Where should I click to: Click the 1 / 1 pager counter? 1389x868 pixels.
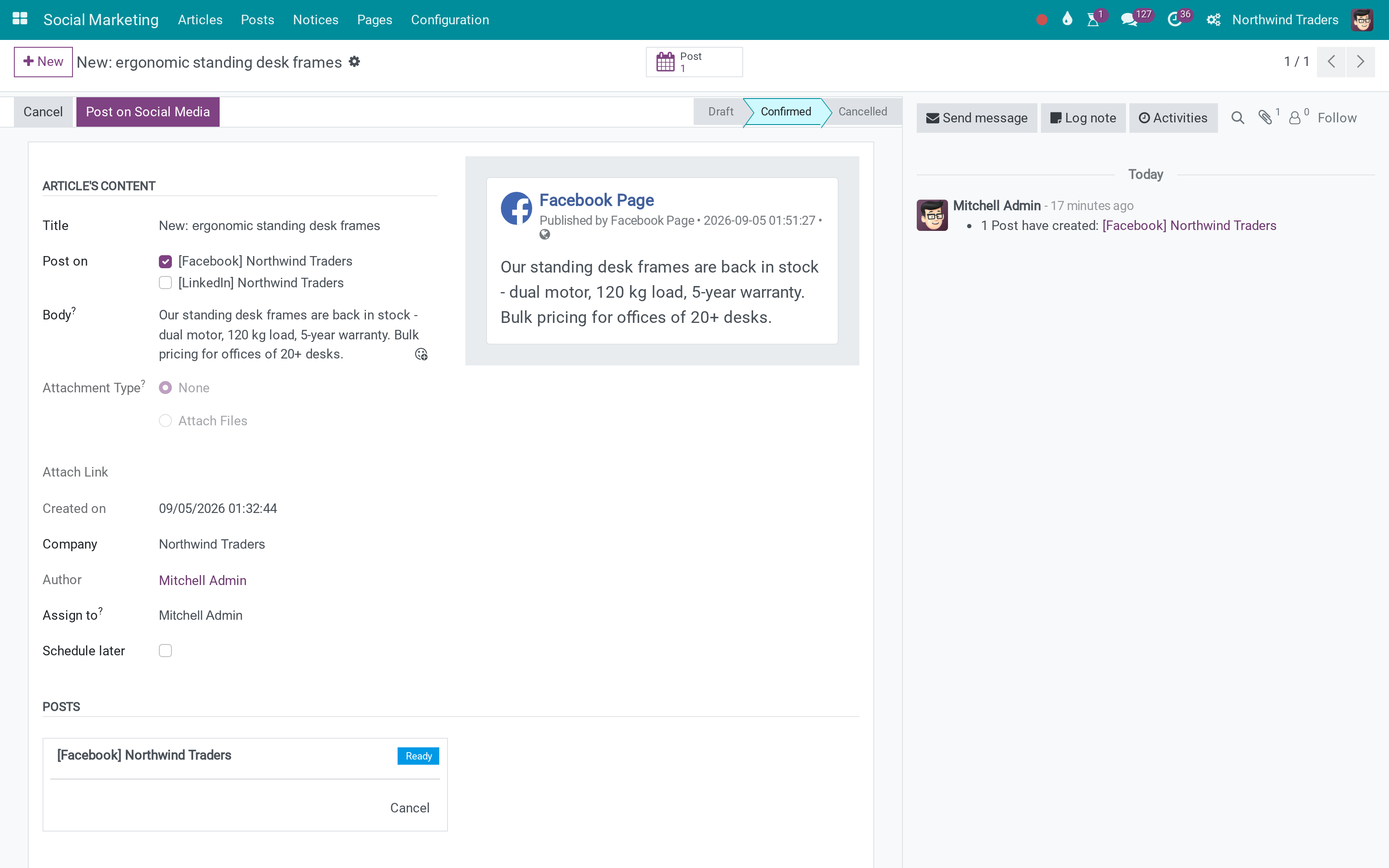pyautogui.click(x=1297, y=62)
